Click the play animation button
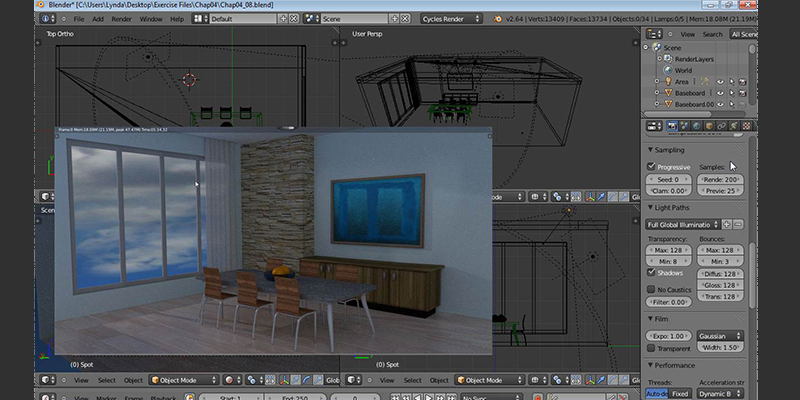Screen dimensions: 800x400 [x=429, y=398]
